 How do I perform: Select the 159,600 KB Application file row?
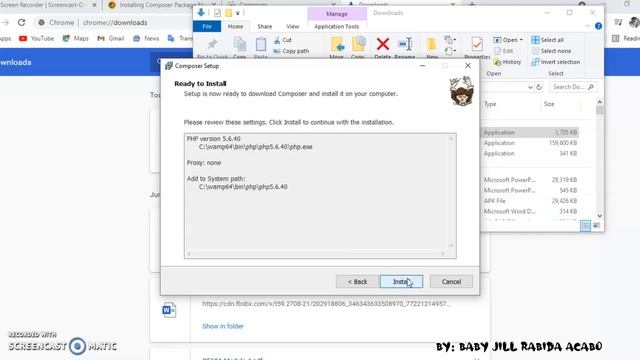(530, 143)
